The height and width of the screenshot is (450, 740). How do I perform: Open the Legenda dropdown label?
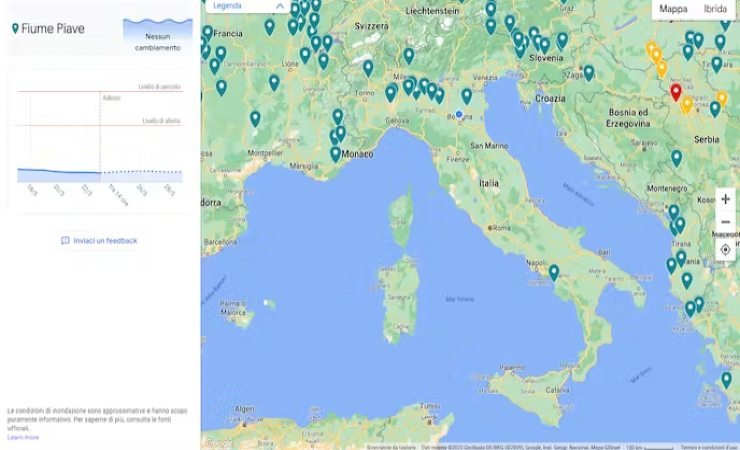pos(228,6)
